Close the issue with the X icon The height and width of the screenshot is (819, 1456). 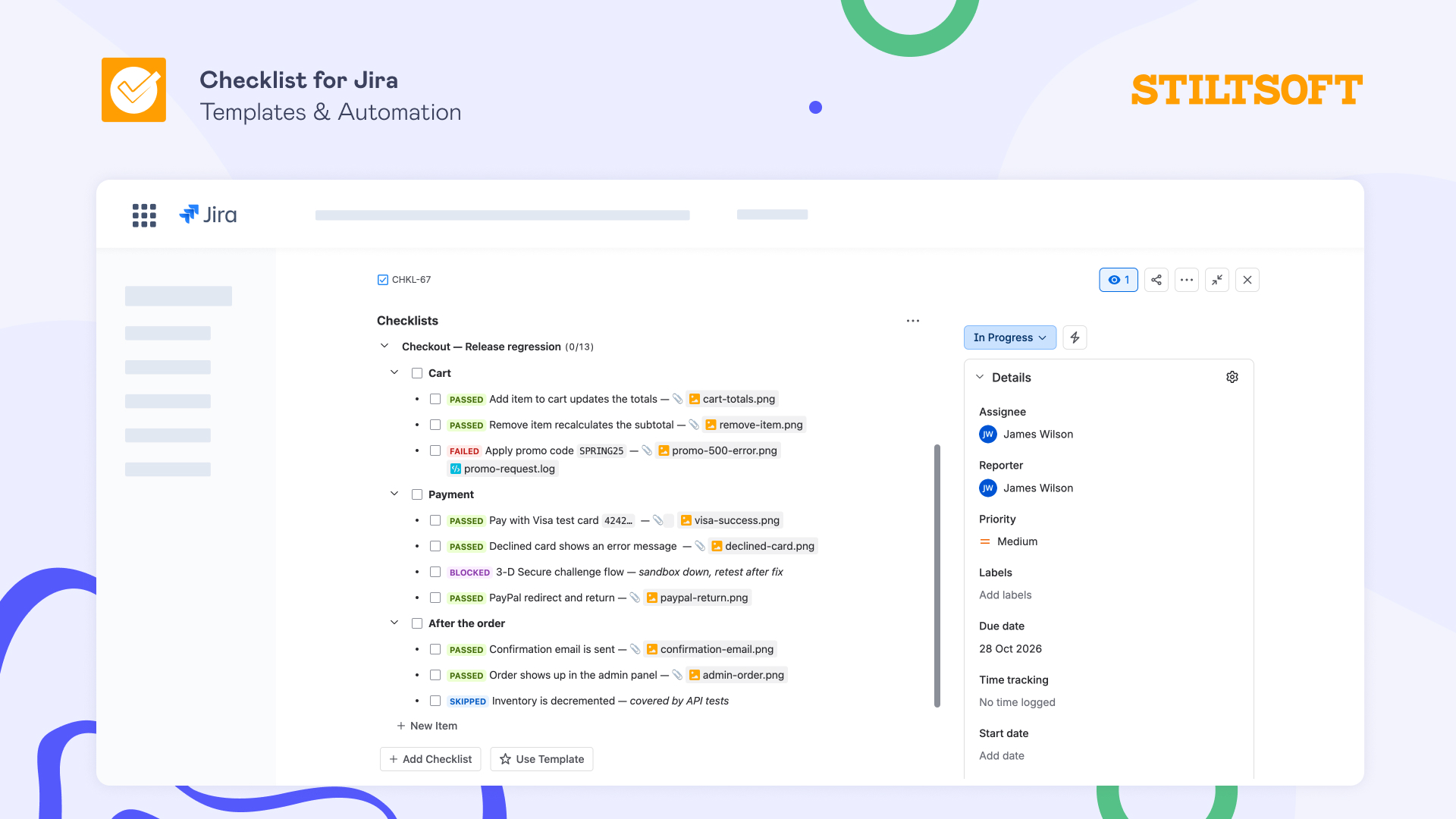click(x=1247, y=280)
